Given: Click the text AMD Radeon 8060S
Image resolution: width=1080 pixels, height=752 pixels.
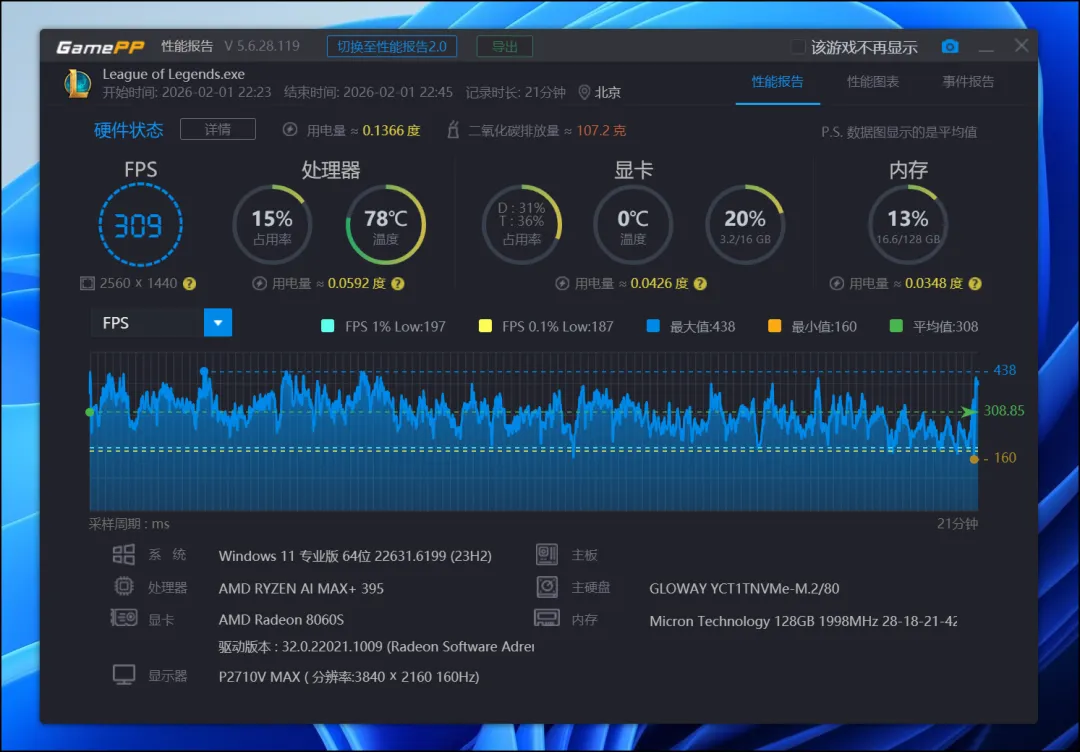Looking at the screenshot, I should (281, 620).
